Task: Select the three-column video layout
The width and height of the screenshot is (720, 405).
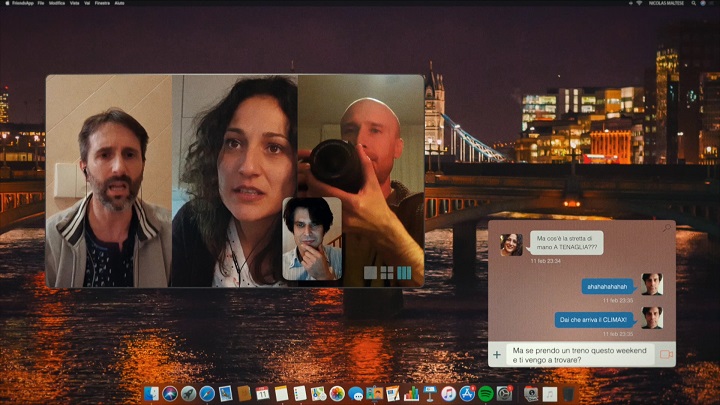Action: point(404,272)
